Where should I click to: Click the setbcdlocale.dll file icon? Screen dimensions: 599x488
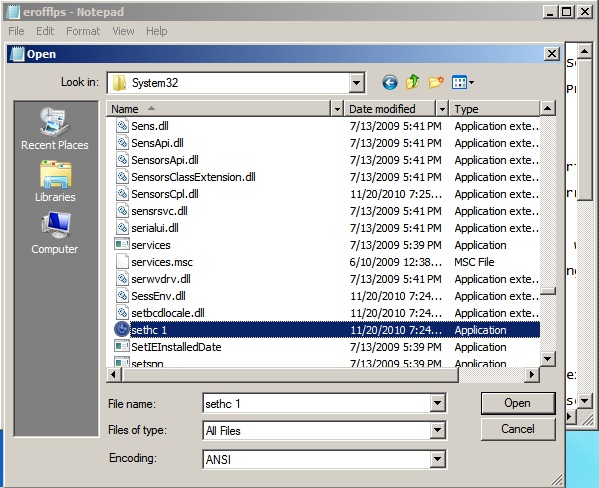[122, 313]
